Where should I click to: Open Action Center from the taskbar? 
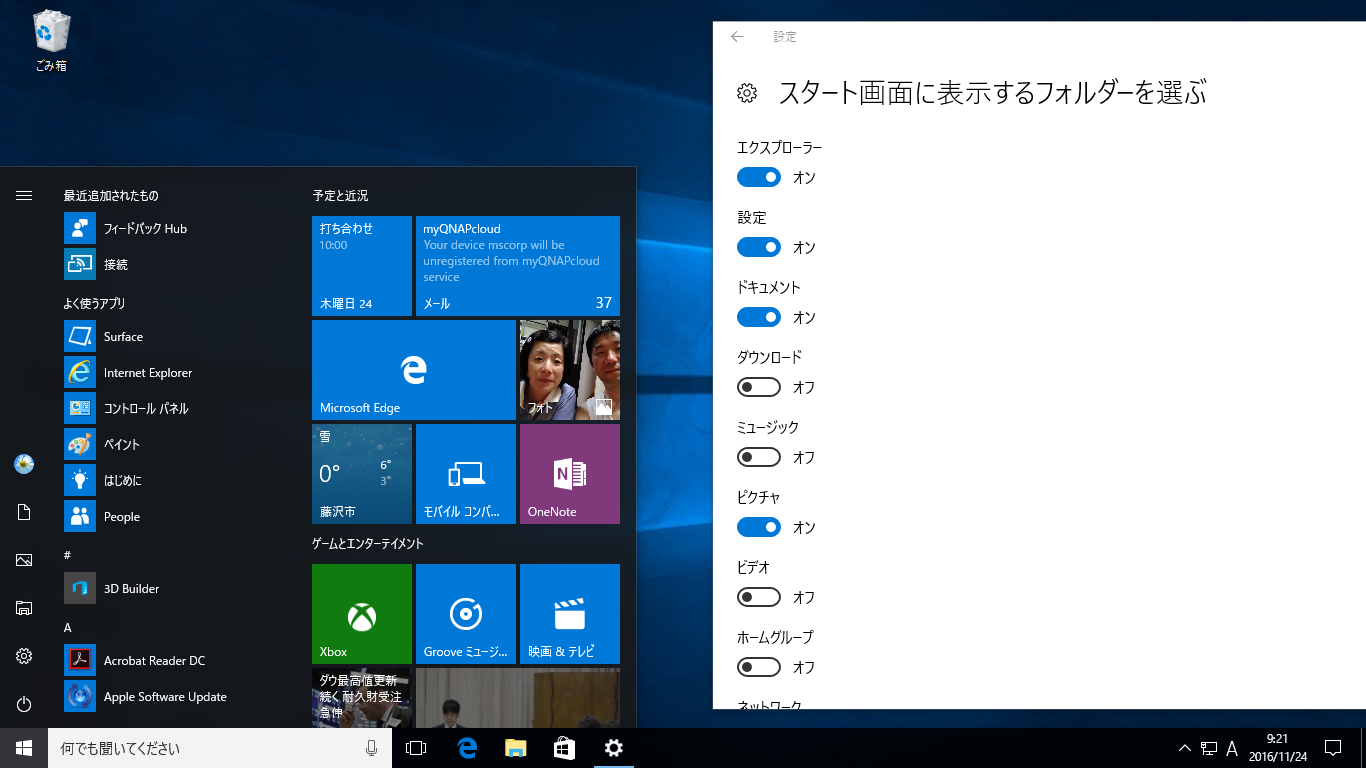coord(1334,747)
